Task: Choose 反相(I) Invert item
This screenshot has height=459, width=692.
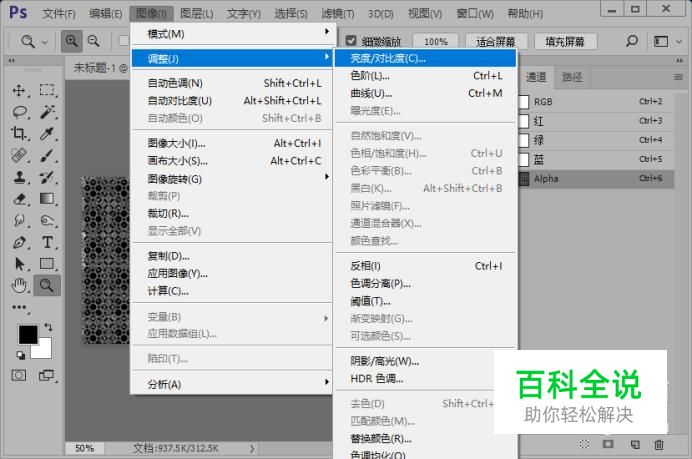Action: tap(425, 266)
